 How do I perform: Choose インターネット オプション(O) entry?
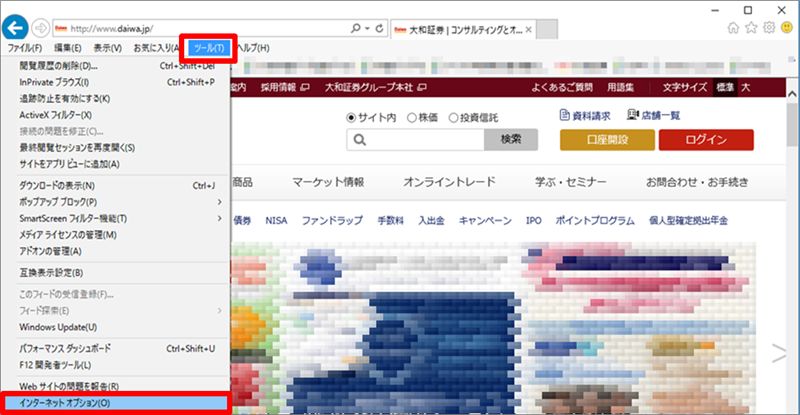(116, 403)
